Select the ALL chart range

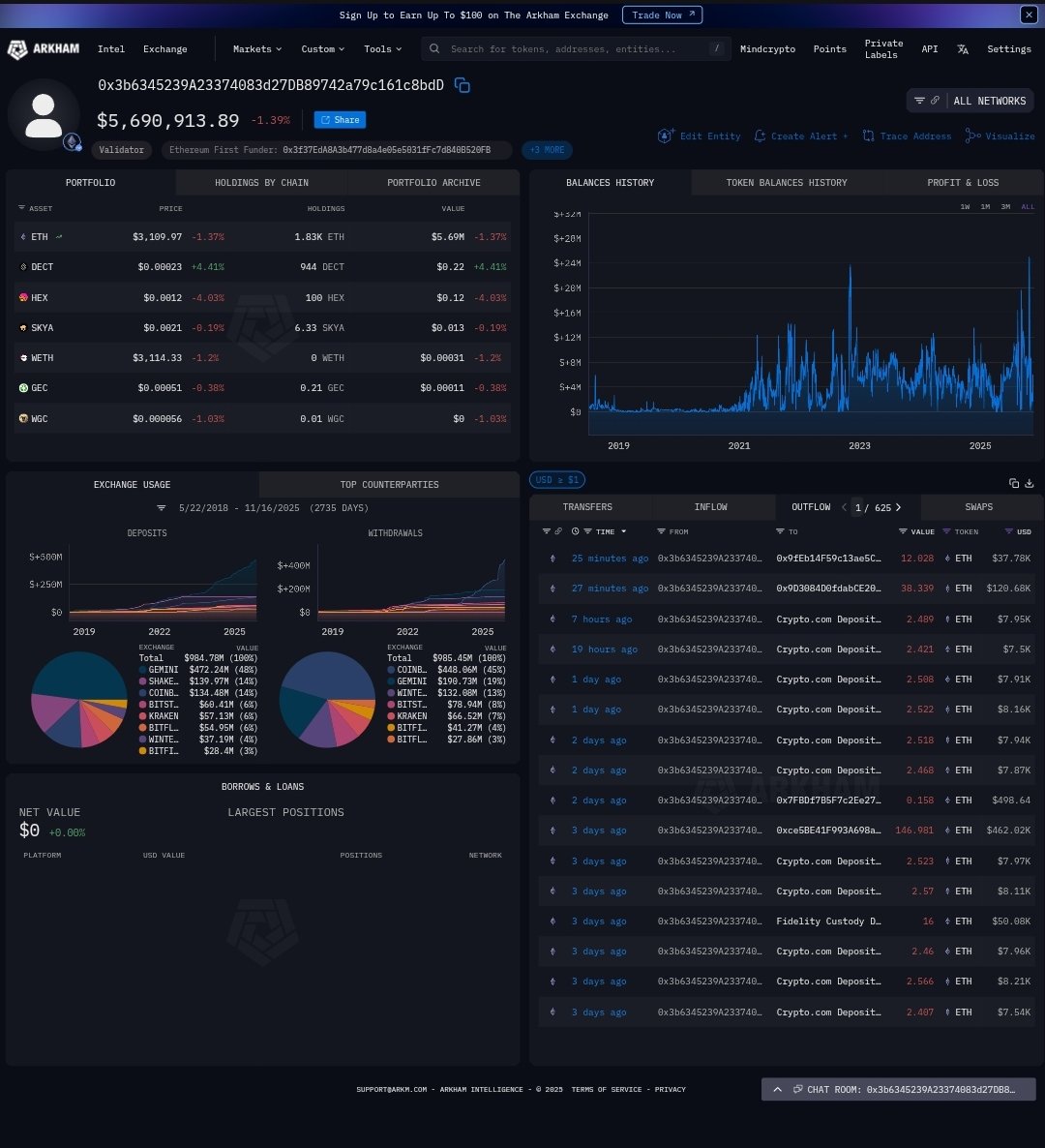(x=1028, y=206)
